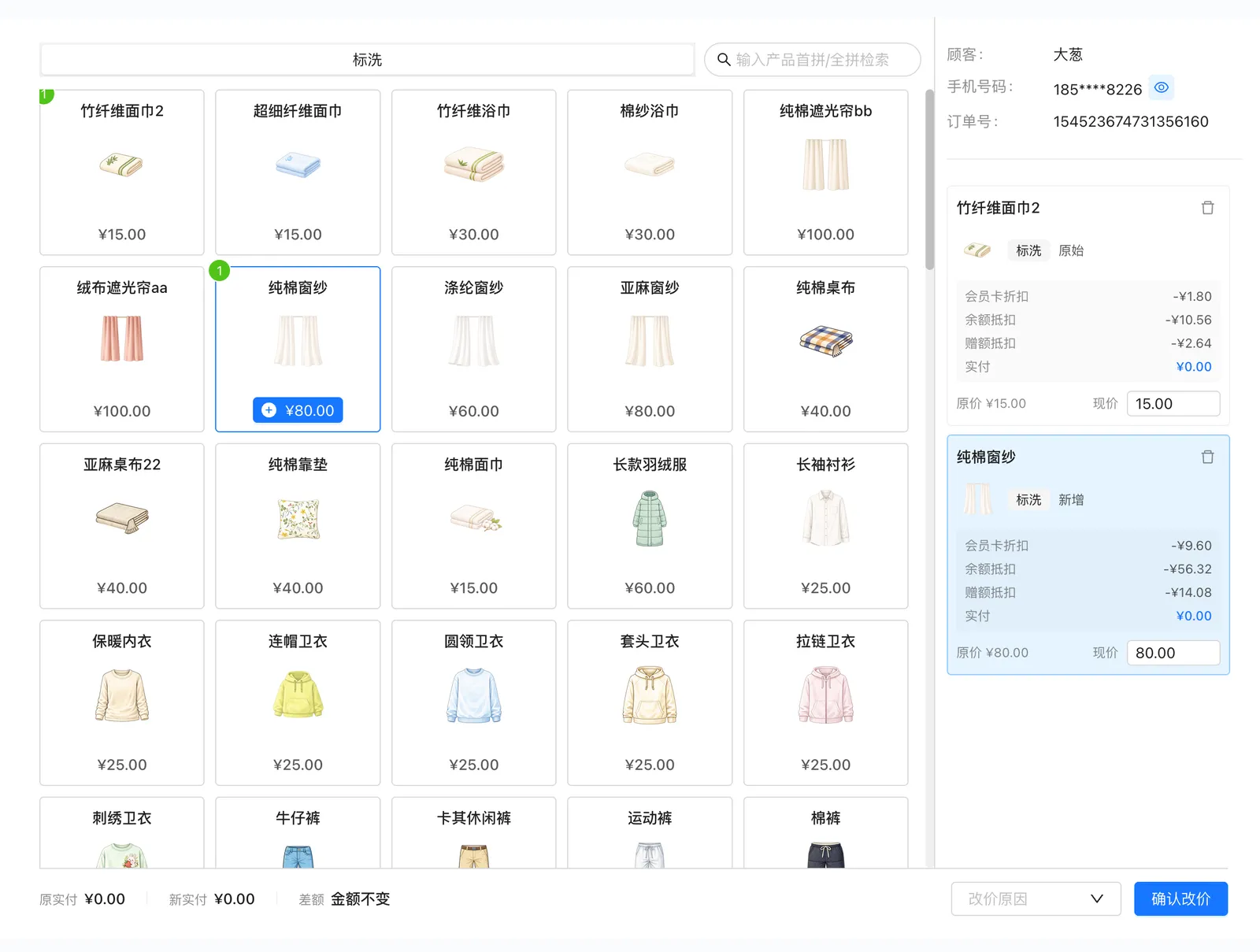
Task: Select the 运动裤 product card
Action: (x=650, y=833)
